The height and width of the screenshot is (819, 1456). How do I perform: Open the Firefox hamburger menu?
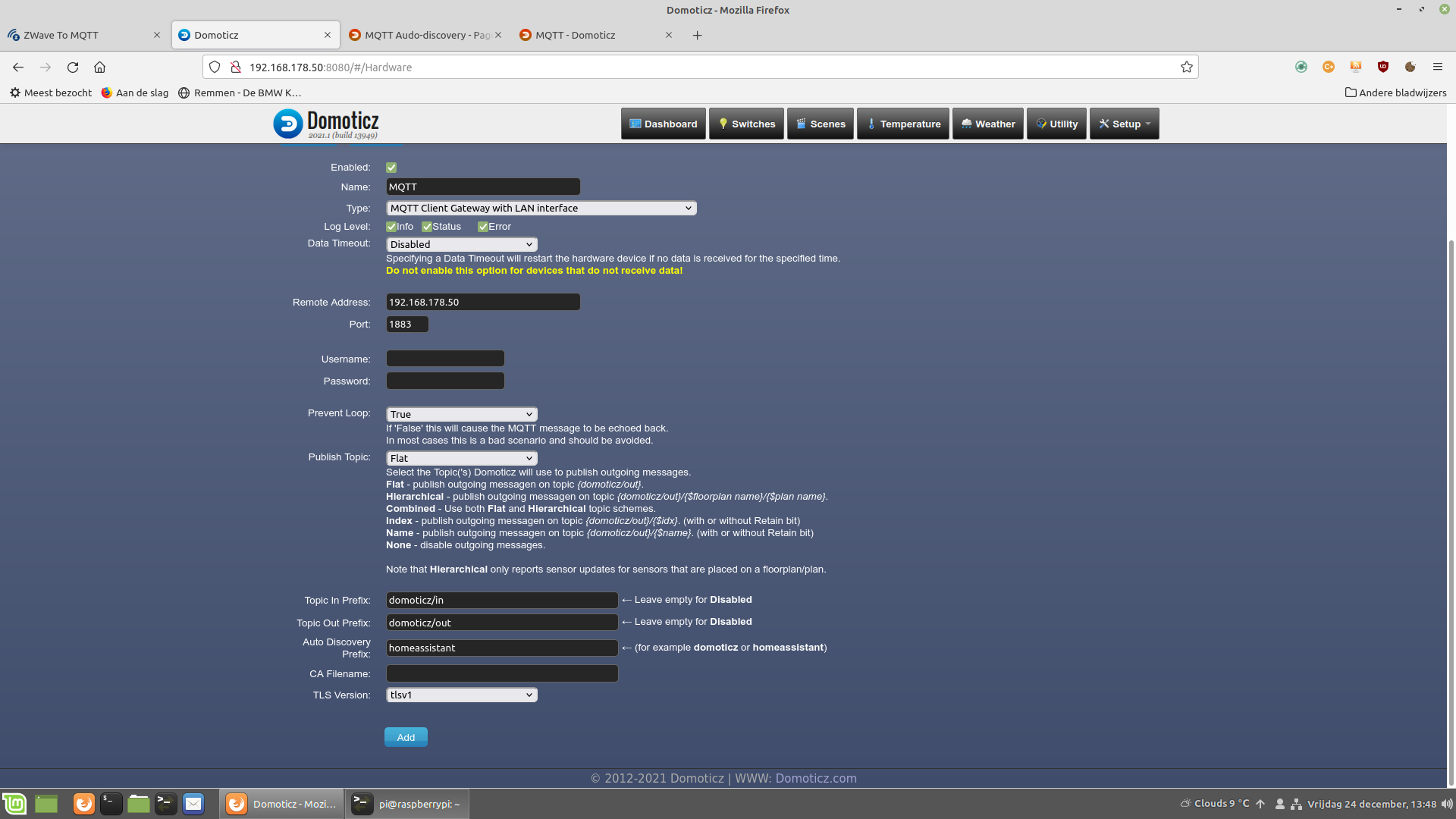[1437, 67]
